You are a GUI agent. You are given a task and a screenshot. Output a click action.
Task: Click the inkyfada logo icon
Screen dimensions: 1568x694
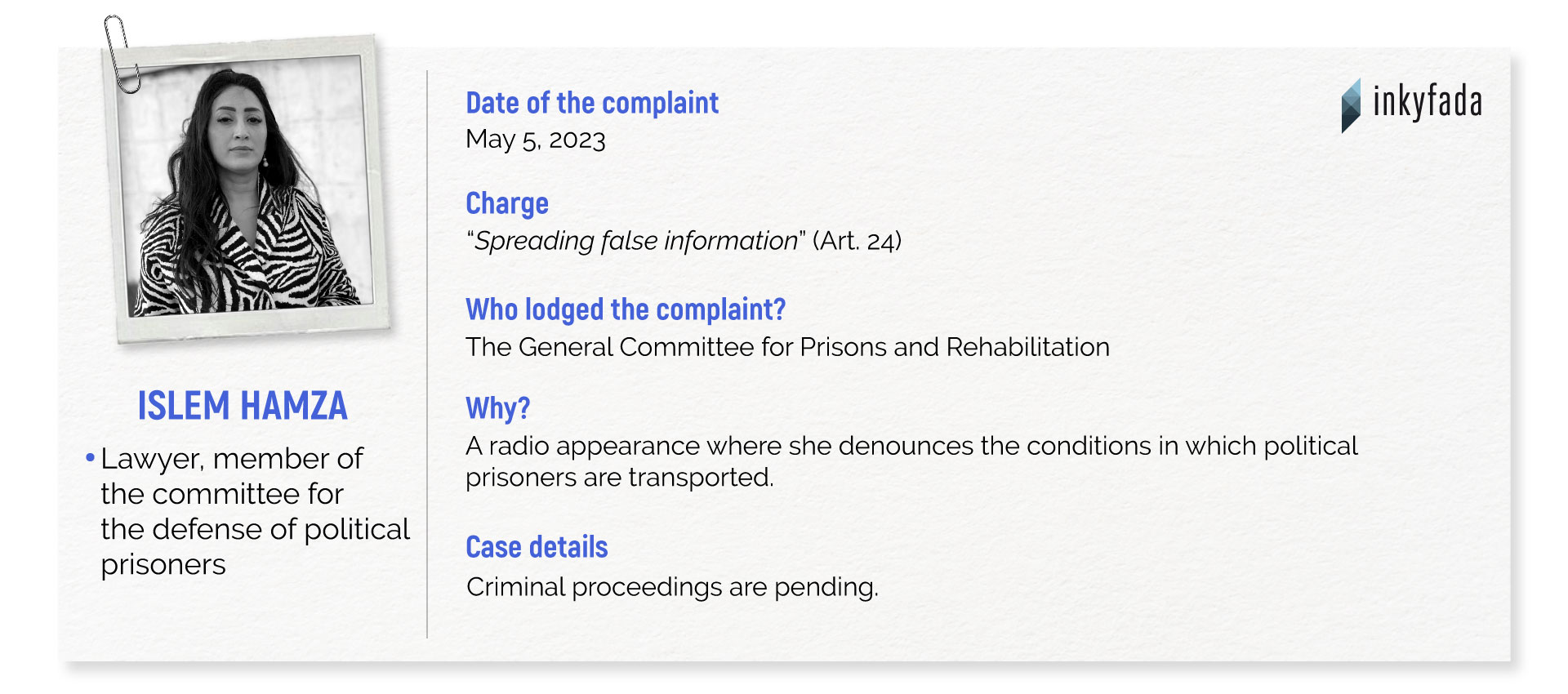click(1351, 105)
